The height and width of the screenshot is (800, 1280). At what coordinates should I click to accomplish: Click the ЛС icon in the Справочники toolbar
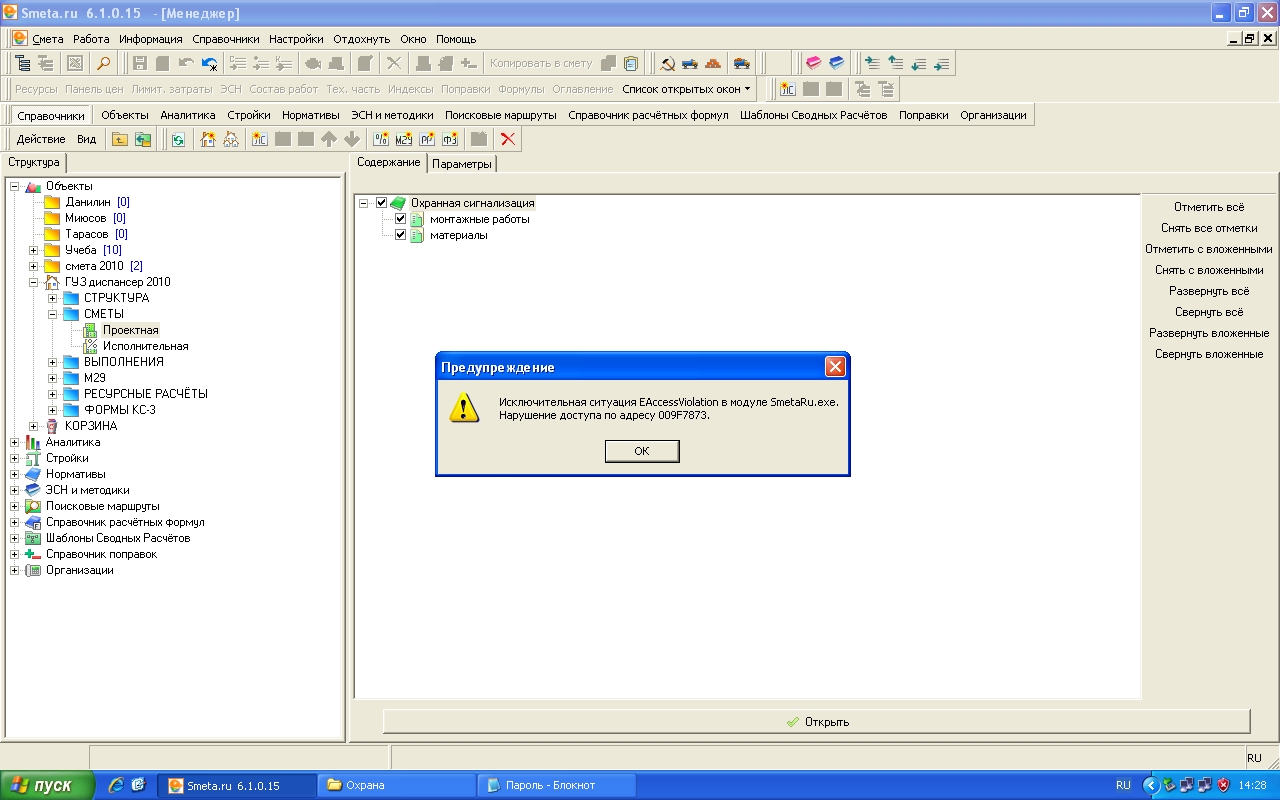tap(260, 139)
